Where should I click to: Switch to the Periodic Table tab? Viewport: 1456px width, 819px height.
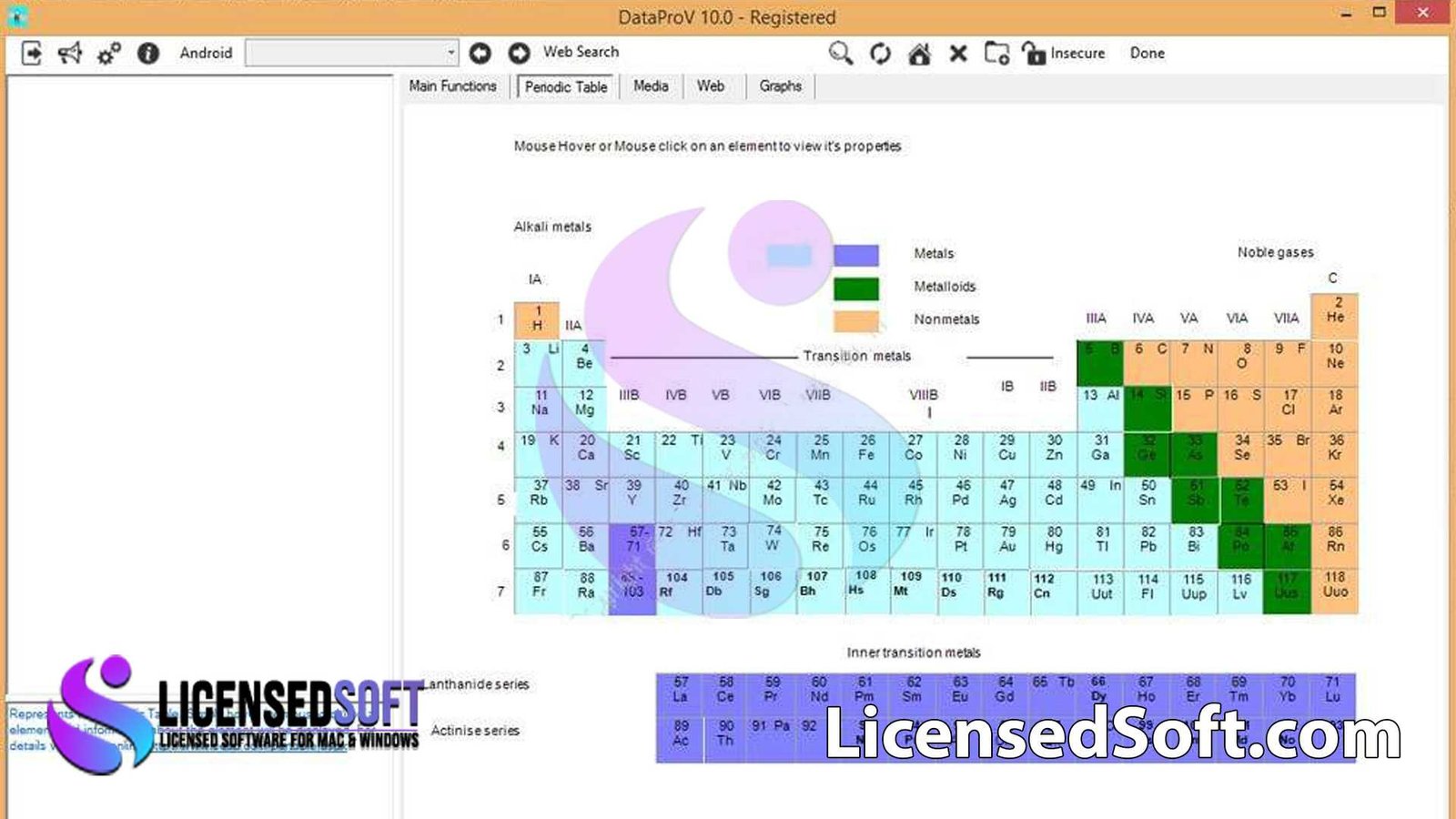(x=565, y=86)
